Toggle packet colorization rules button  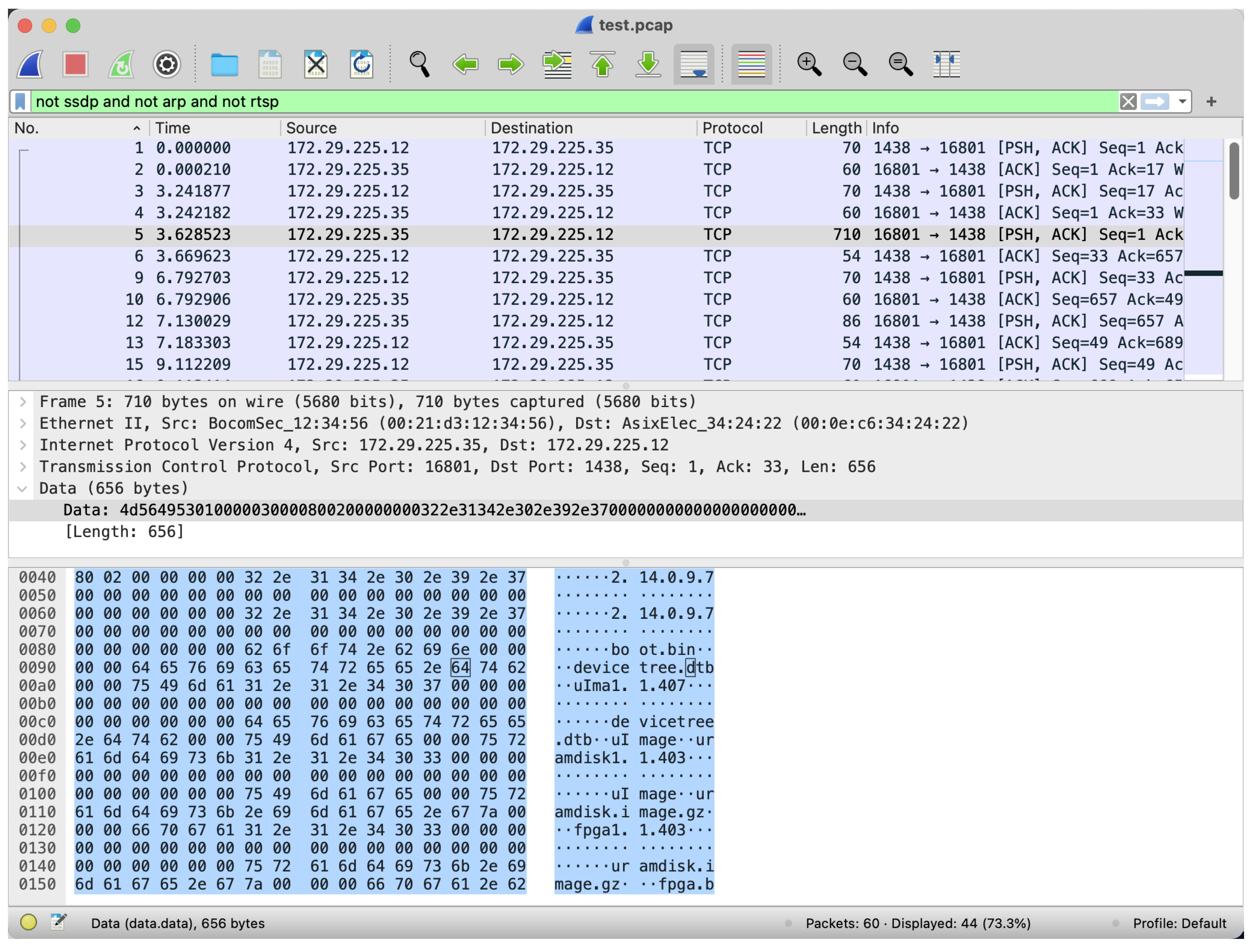pos(751,64)
